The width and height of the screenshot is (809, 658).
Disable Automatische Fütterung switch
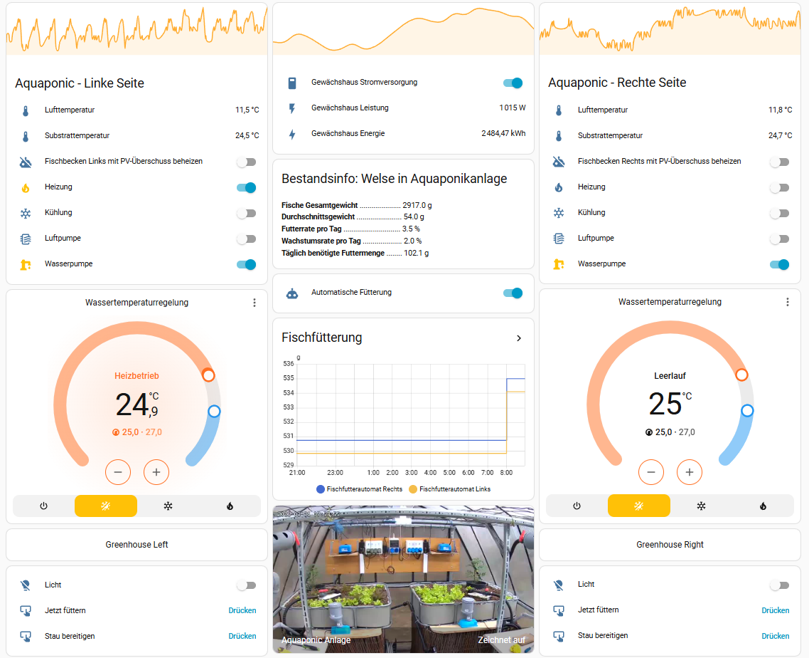coord(513,293)
